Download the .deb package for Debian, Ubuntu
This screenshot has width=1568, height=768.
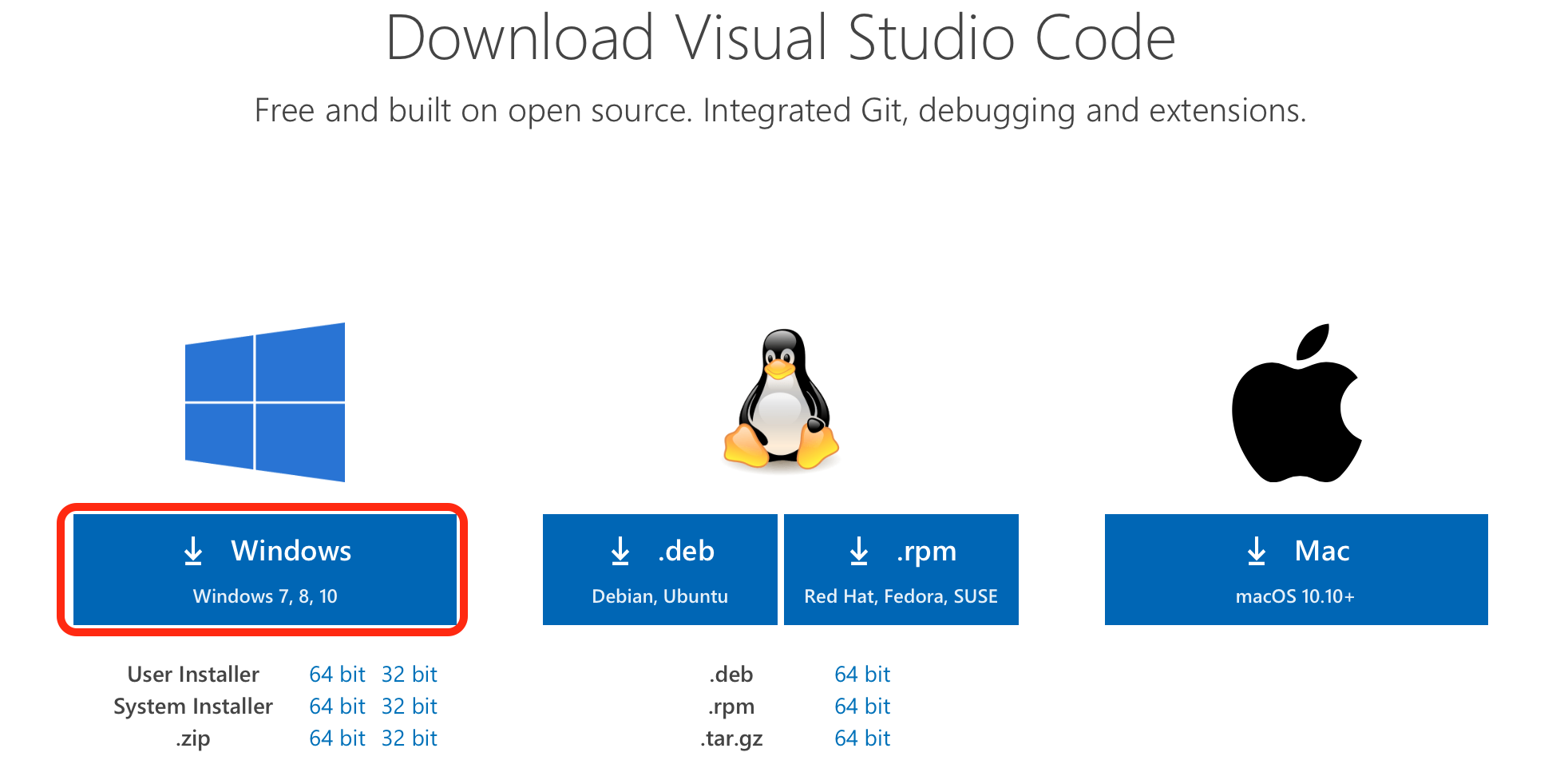click(x=659, y=569)
